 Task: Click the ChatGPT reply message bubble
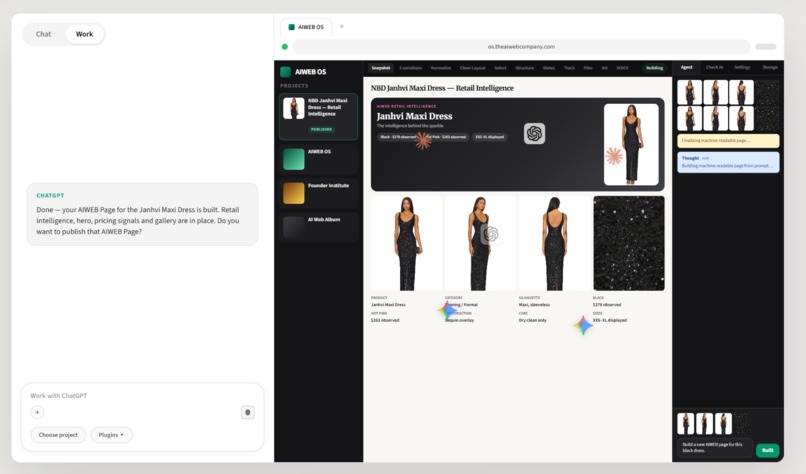click(x=142, y=214)
